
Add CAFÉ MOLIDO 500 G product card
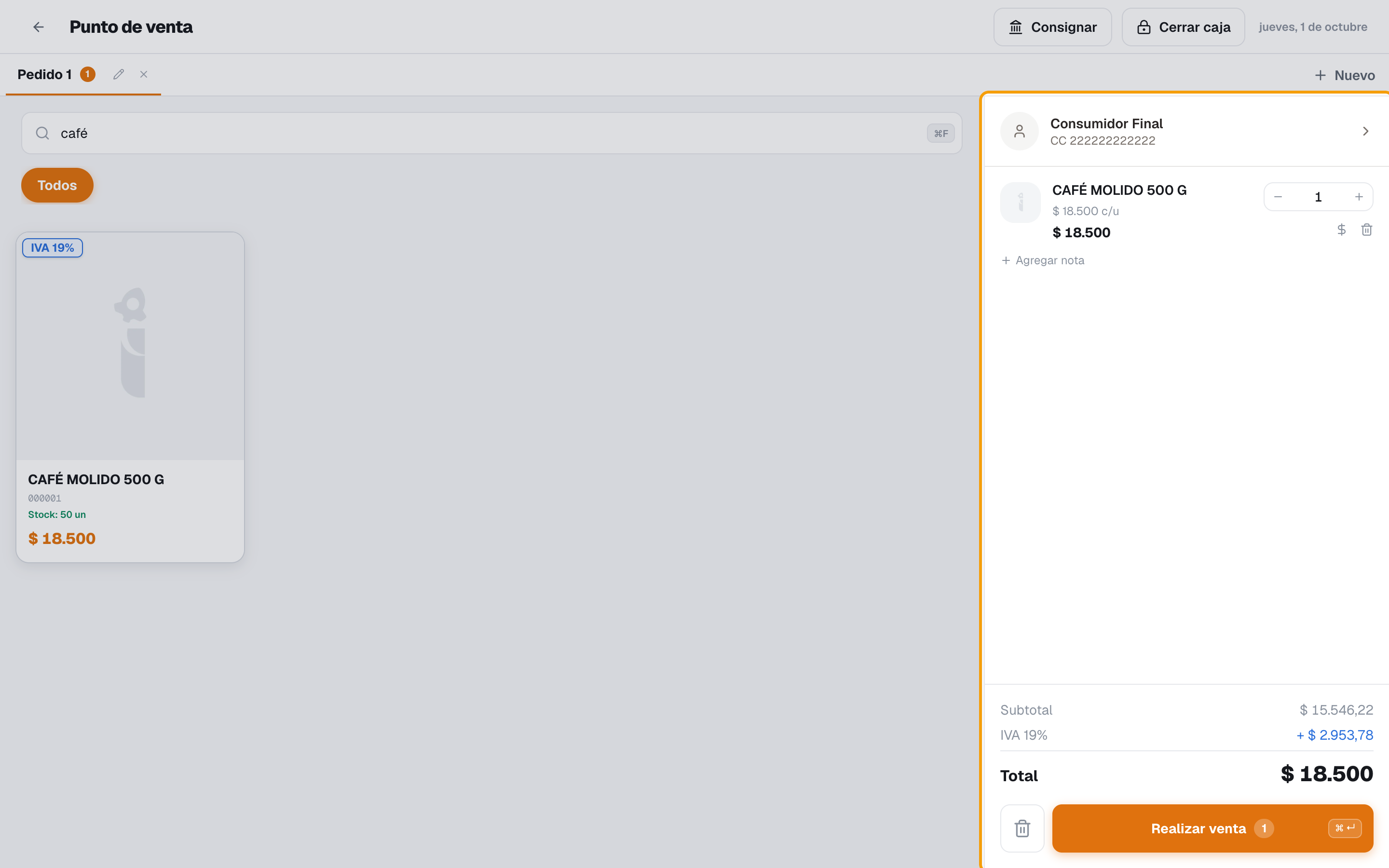130,397
